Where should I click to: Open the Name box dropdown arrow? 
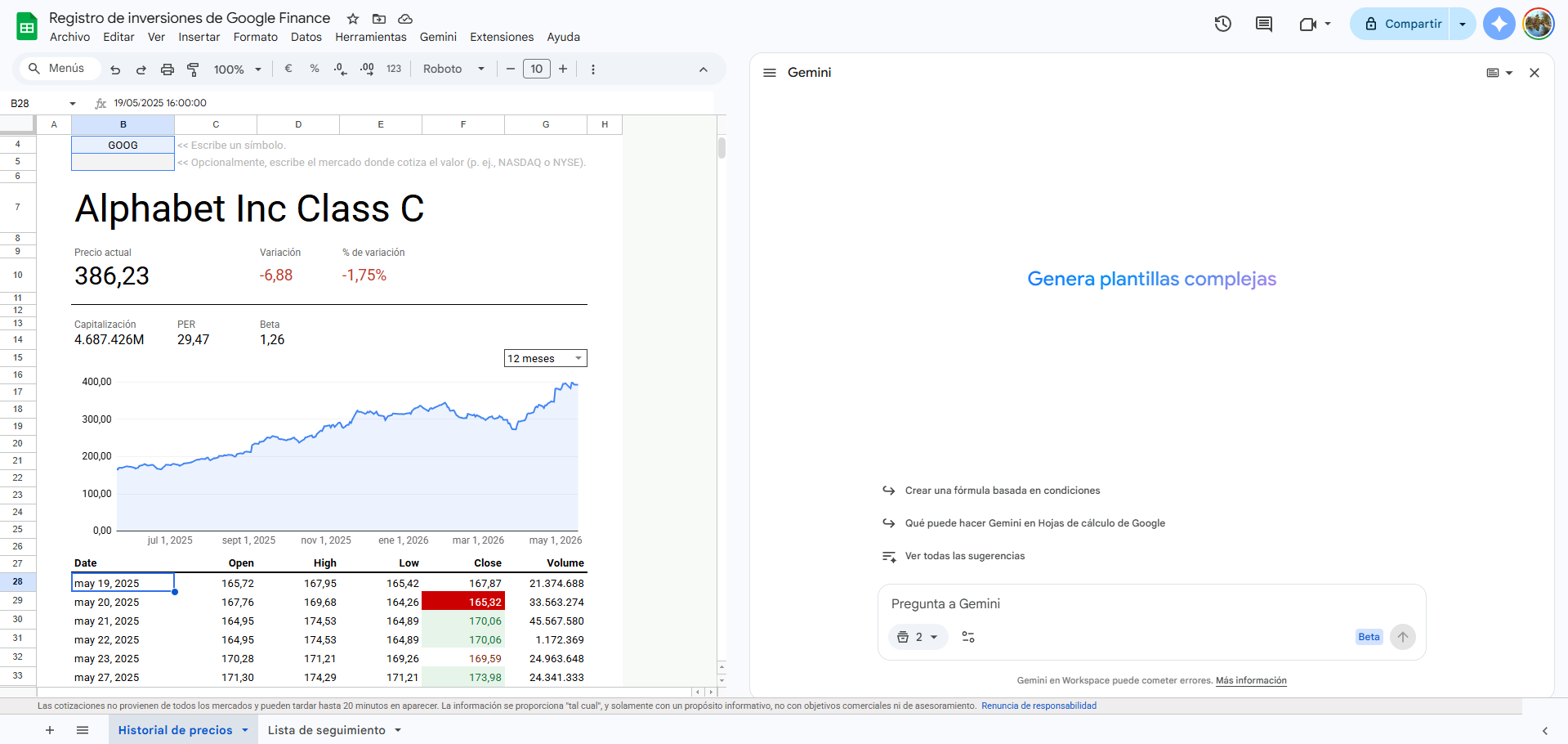pos(73,104)
